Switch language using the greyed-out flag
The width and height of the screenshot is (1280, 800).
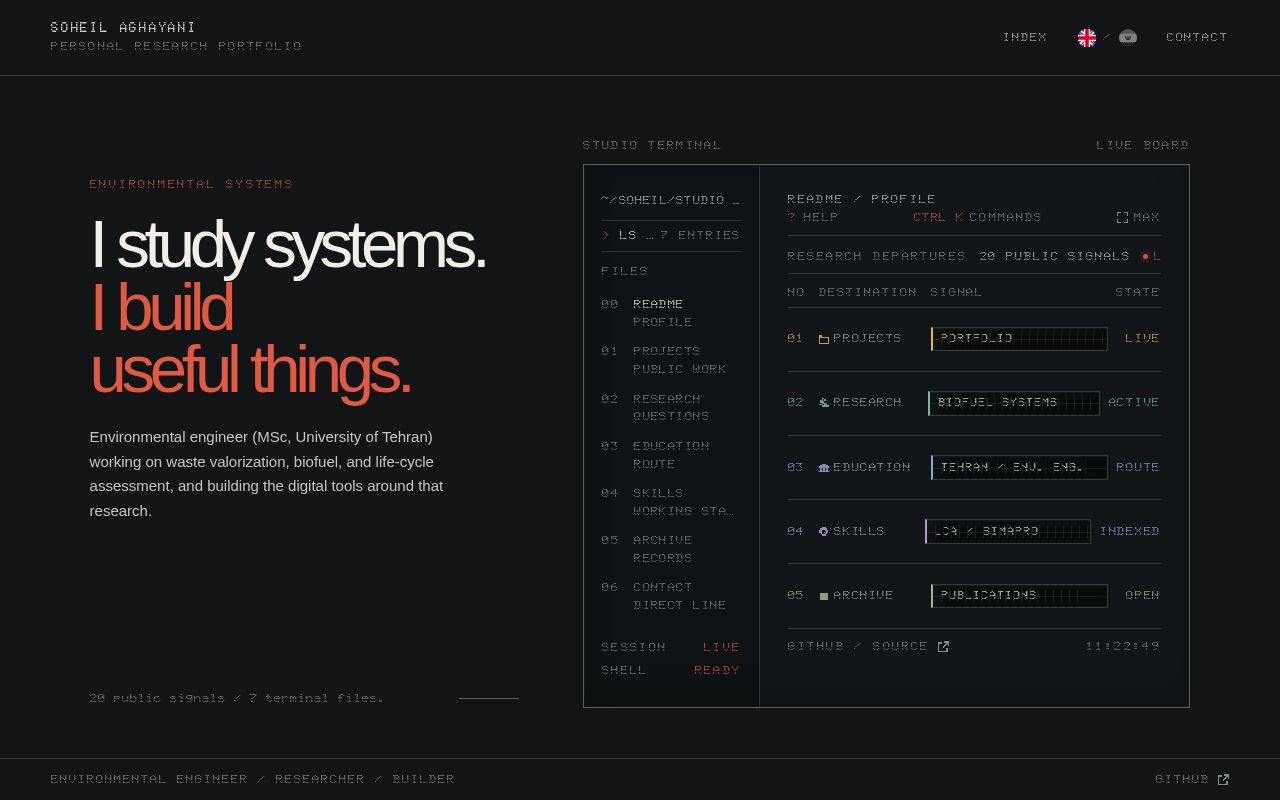click(x=1128, y=37)
